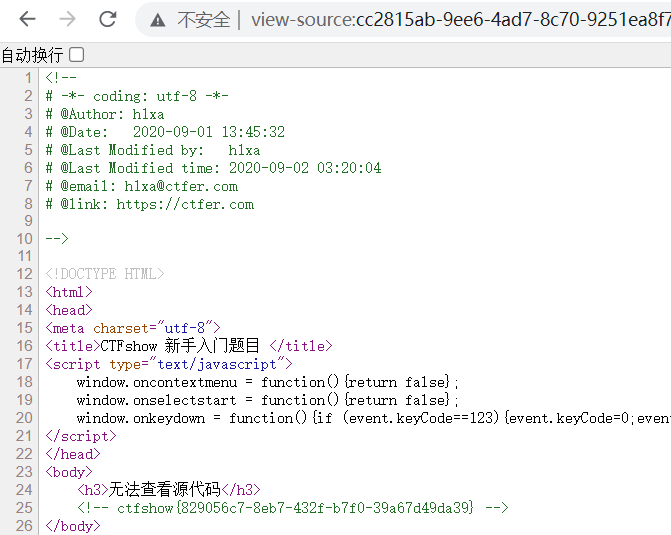Click the '@Date: 2020-09-01 13:45:32' line

(165, 132)
